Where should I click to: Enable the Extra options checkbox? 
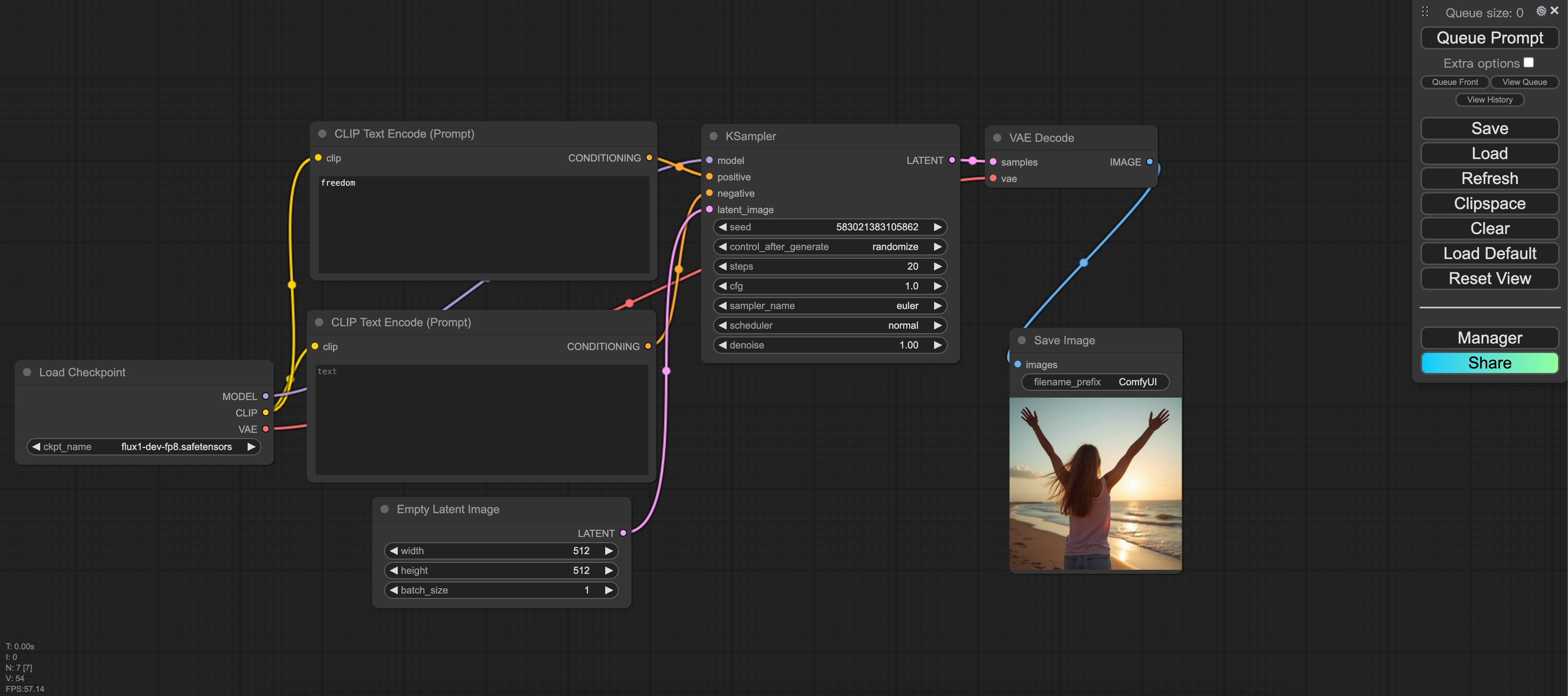pyautogui.click(x=1529, y=63)
